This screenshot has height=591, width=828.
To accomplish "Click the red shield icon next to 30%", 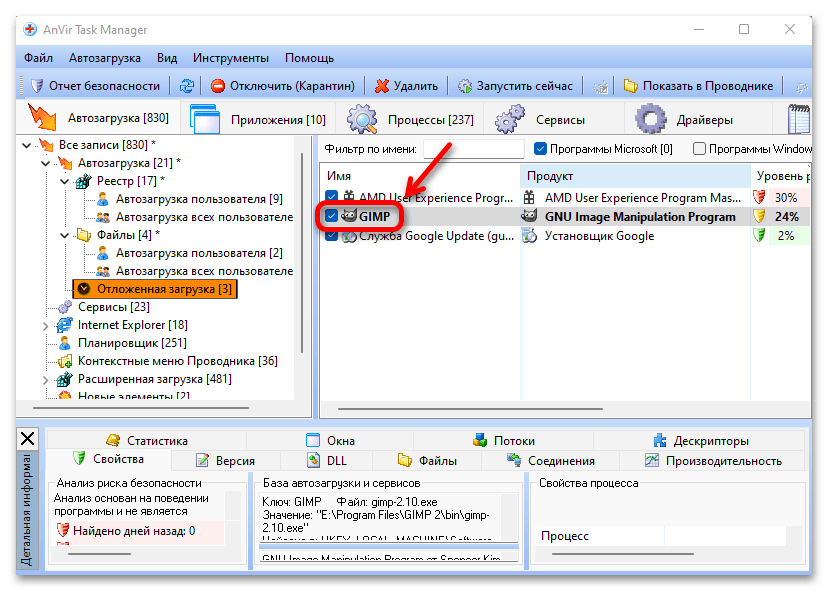I will [x=759, y=198].
